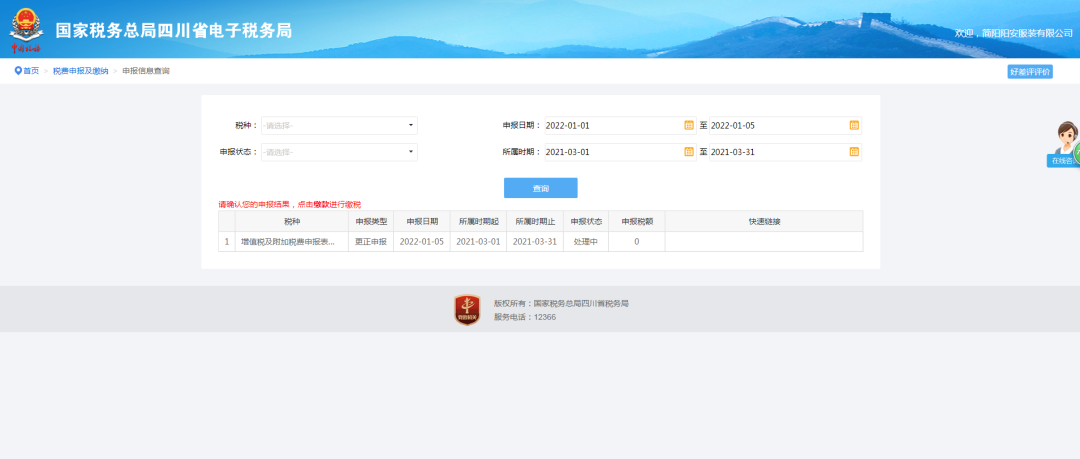Open the 申报状态 dropdown
This screenshot has width=1080, height=459.
point(339,152)
